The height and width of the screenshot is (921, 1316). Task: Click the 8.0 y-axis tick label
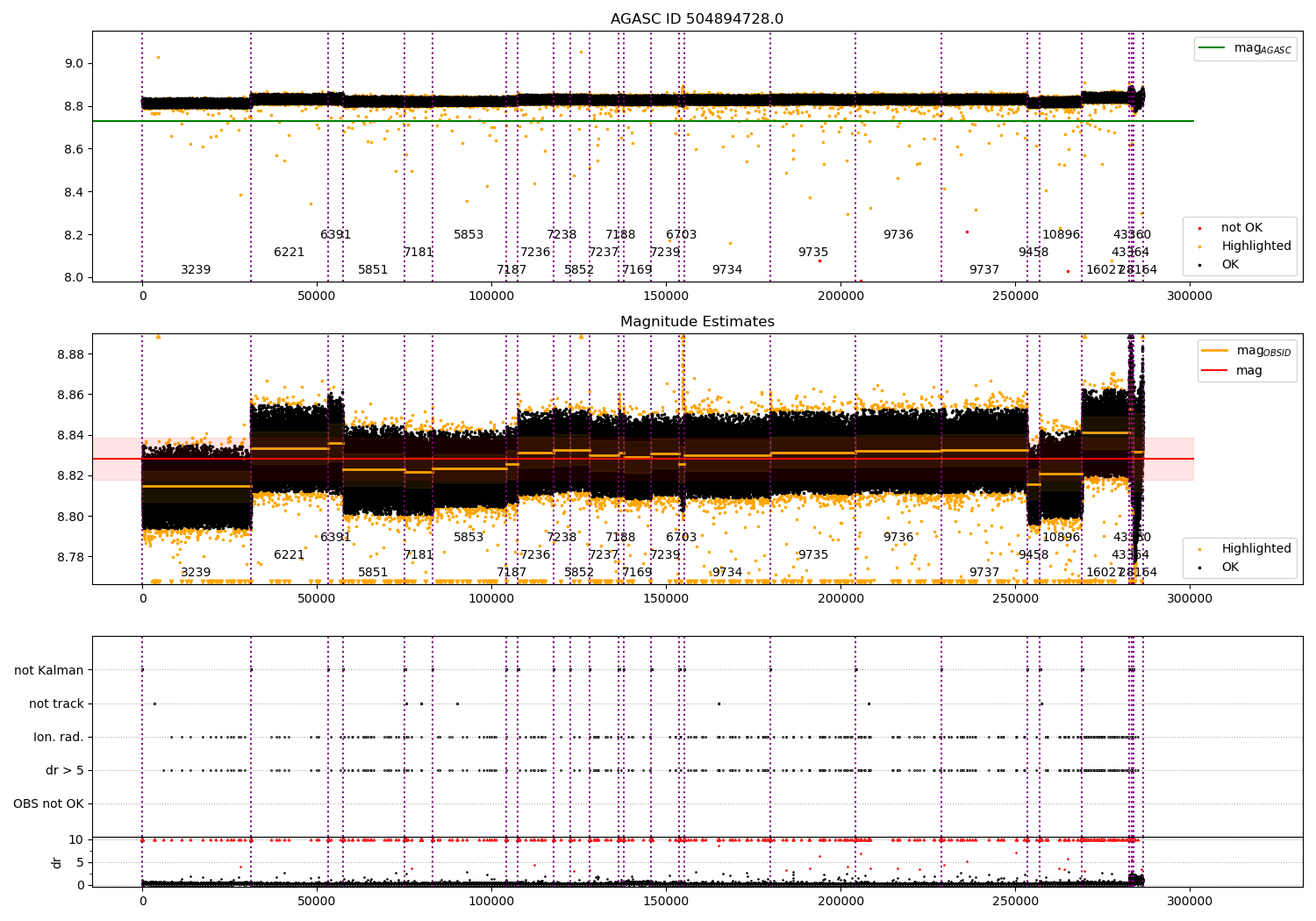[74, 278]
